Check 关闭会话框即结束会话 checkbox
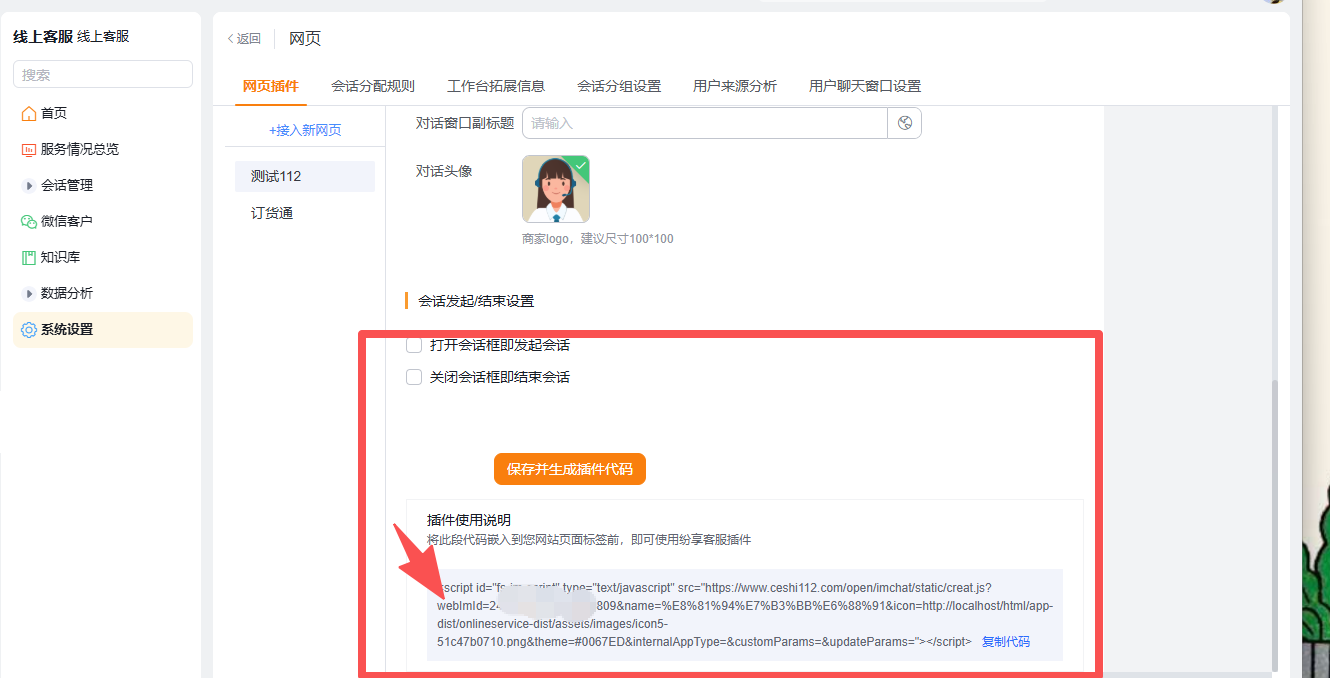The height and width of the screenshot is (678, 1330). point(414,377)
